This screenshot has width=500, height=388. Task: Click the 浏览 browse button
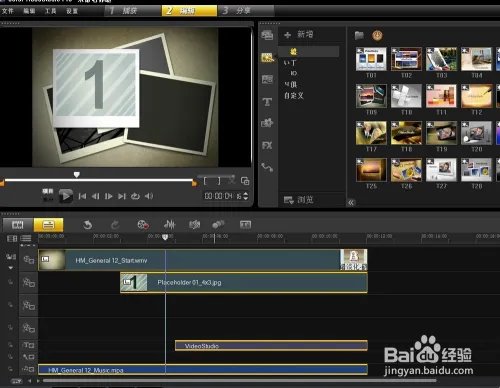[299, 200]
